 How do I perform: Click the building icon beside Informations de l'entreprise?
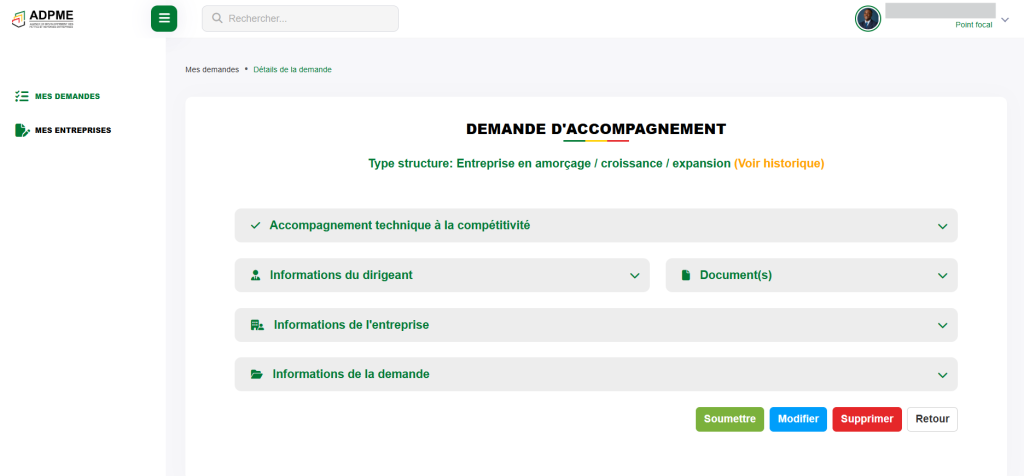(x=257, y=325)
